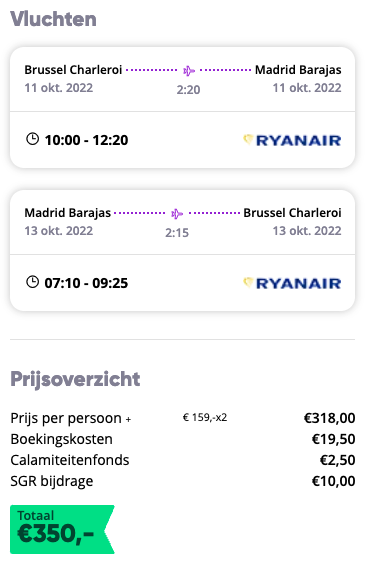
Task: Click the Ryanair logo on return flight
Action: [x=292, y=283]
